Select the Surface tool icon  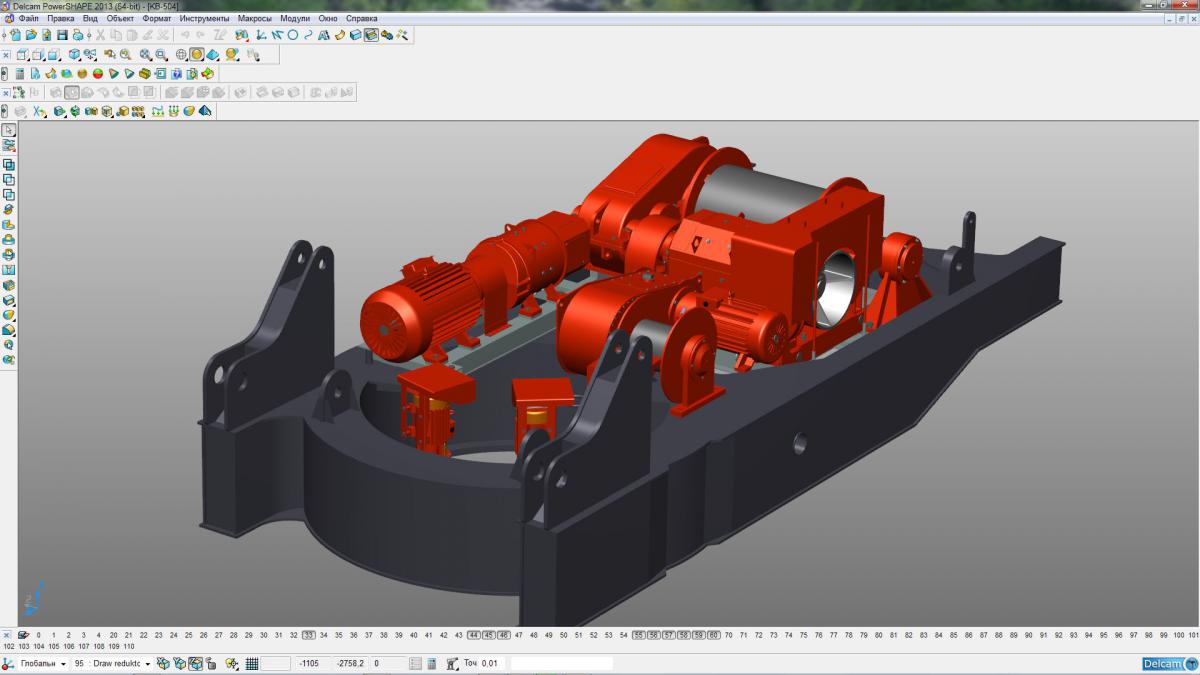(339, 34)
